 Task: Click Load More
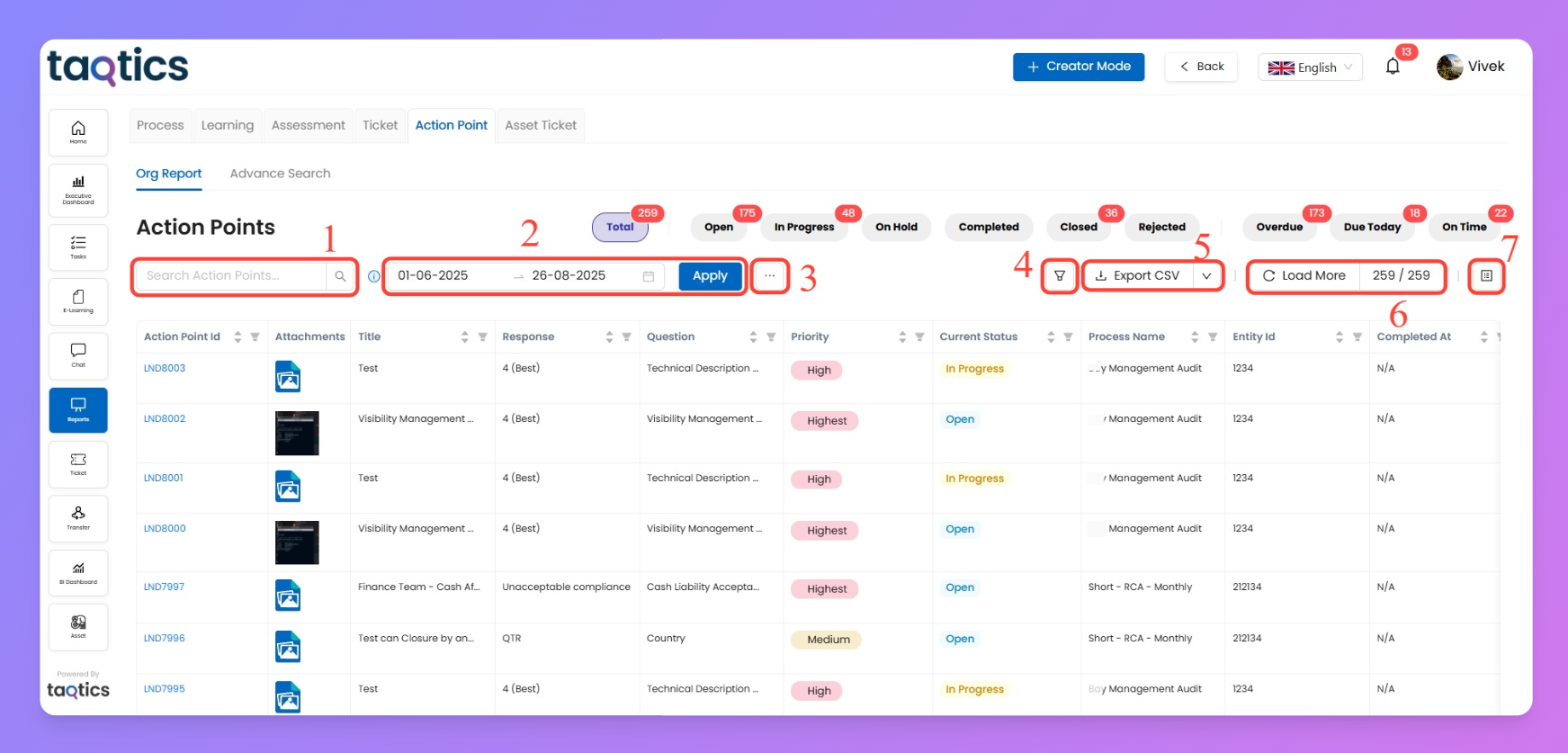click(1304, 276)
